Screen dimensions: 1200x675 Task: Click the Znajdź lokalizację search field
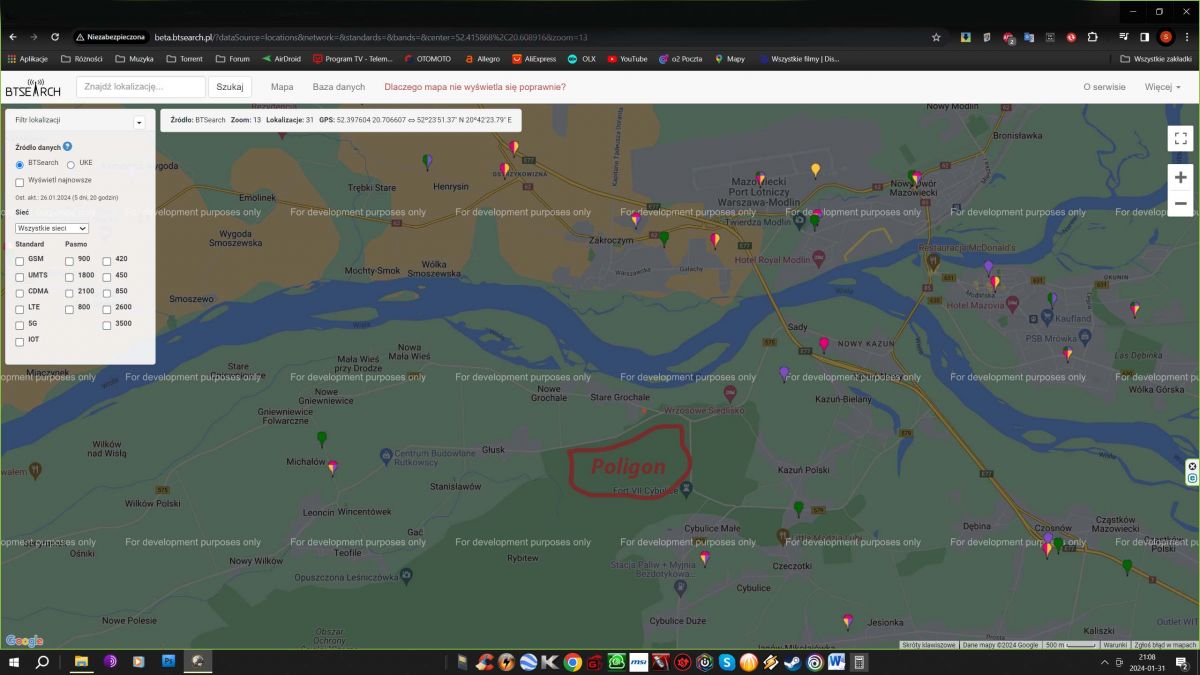coord(140,87)
